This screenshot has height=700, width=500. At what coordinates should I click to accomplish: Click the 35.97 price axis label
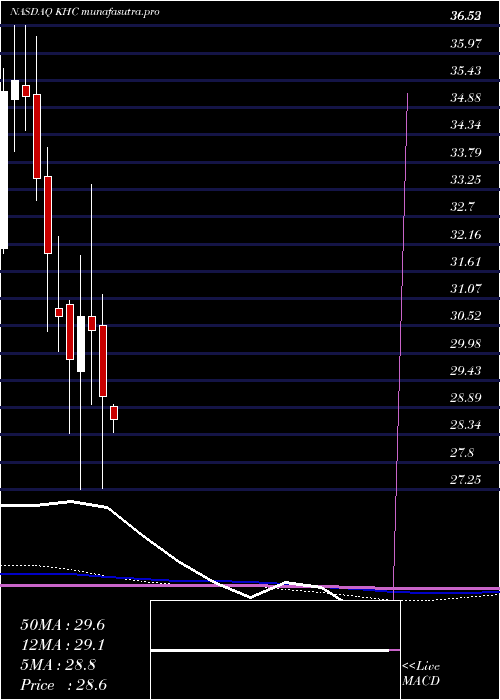click(x=466, y=43)
